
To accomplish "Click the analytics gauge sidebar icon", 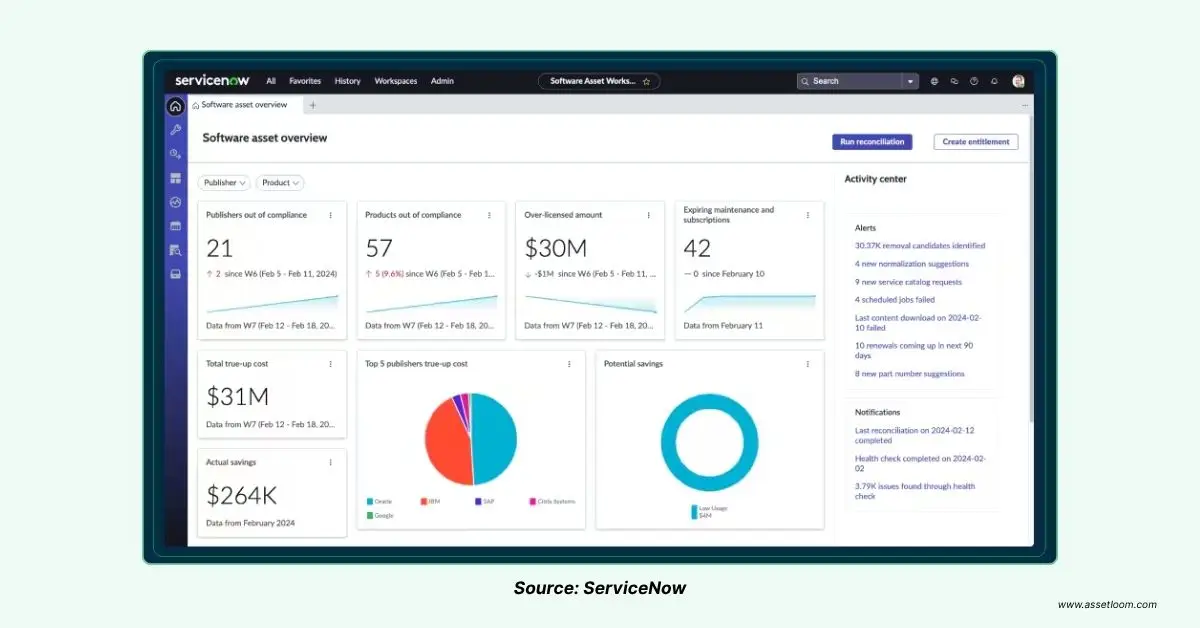I will point(176,202).
